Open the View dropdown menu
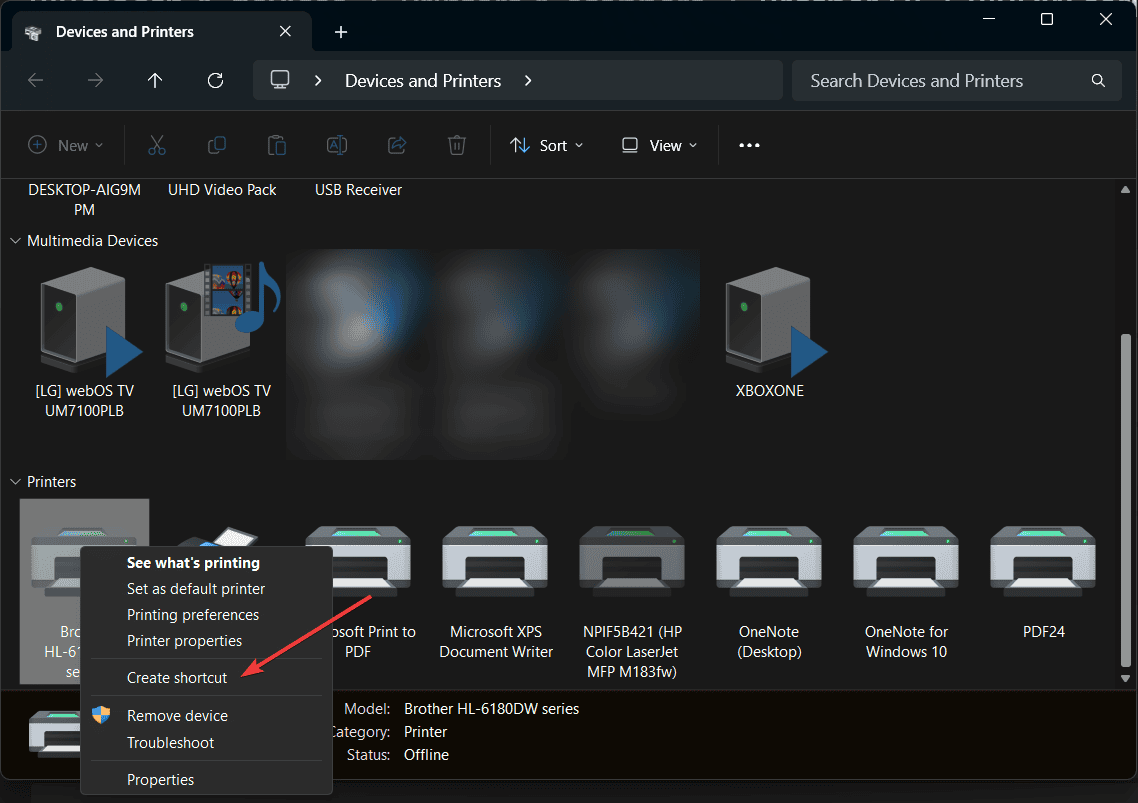This screenshot has width=1138, height=803. coord(659,145)
